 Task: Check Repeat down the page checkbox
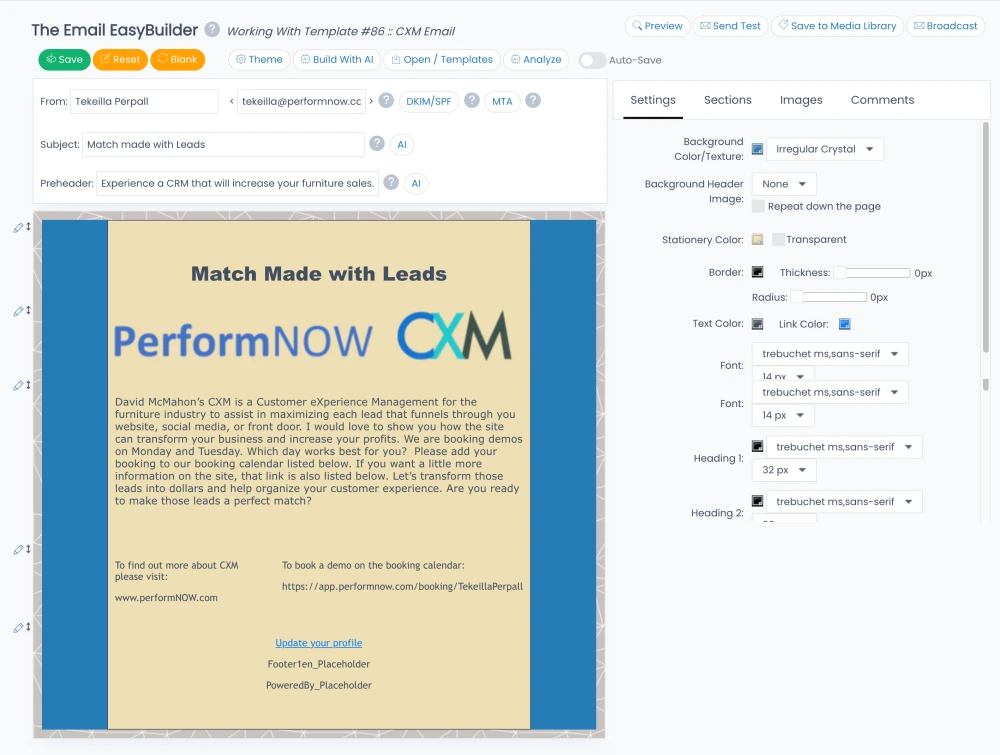758,206
